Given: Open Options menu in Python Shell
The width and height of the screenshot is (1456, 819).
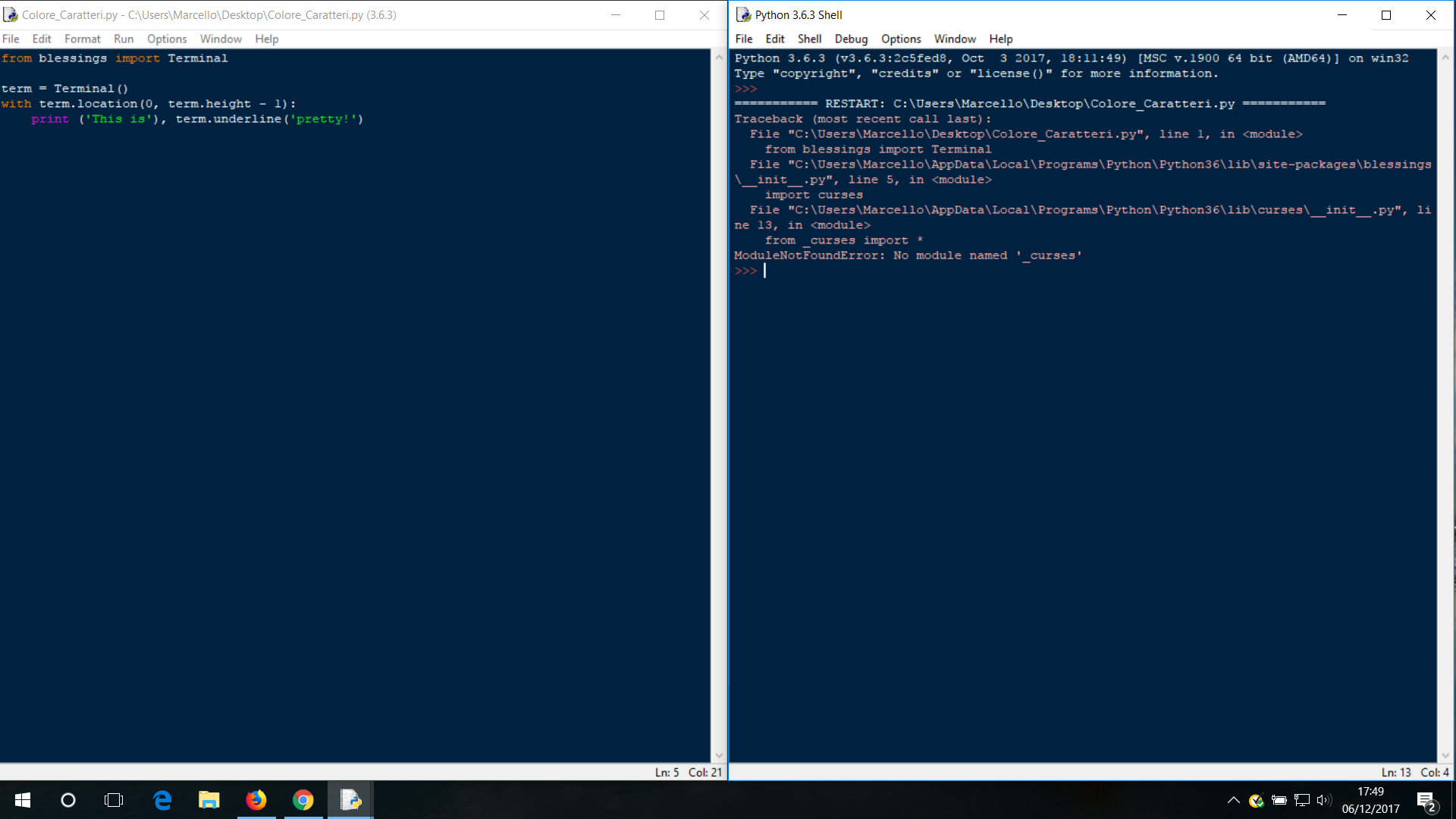Looking at the screenshot, I should coord(901,39).
